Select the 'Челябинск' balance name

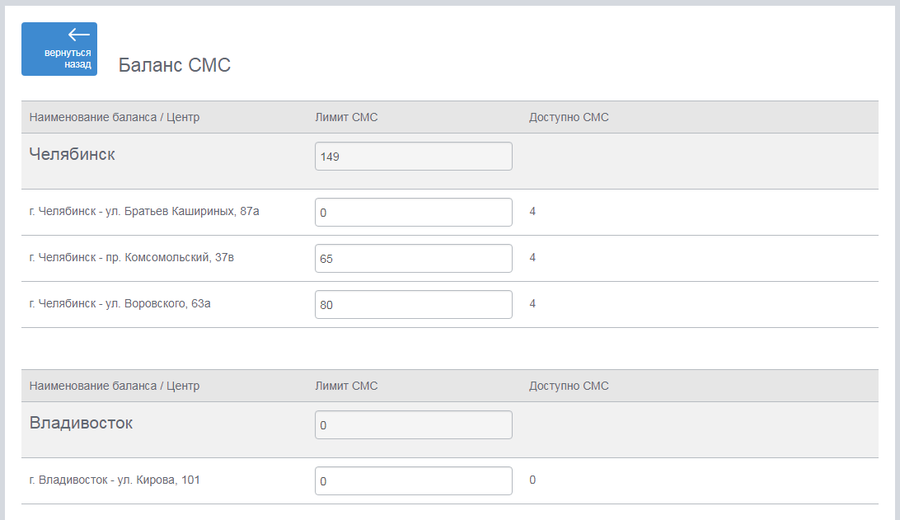[x=72, y=154]
